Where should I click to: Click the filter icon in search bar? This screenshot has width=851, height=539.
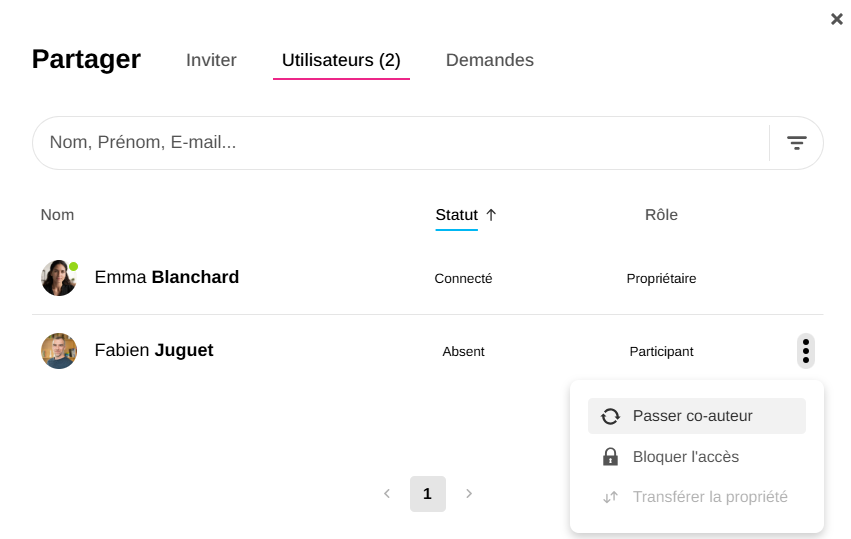(x=796, y=143)
